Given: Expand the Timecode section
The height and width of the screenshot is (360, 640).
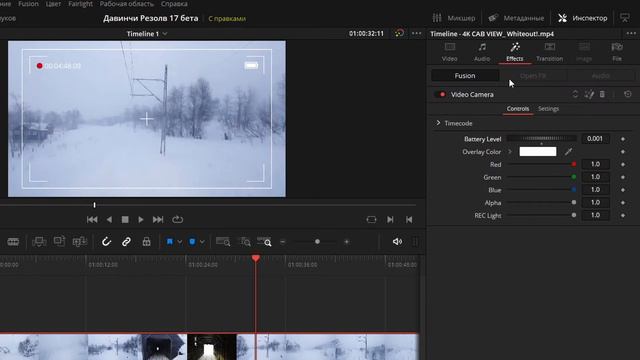Looking at the screenshot, I should click(438, 123).
